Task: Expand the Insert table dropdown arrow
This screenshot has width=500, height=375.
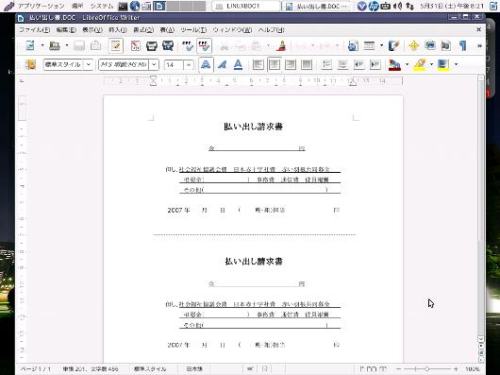Action: (381, 45)
